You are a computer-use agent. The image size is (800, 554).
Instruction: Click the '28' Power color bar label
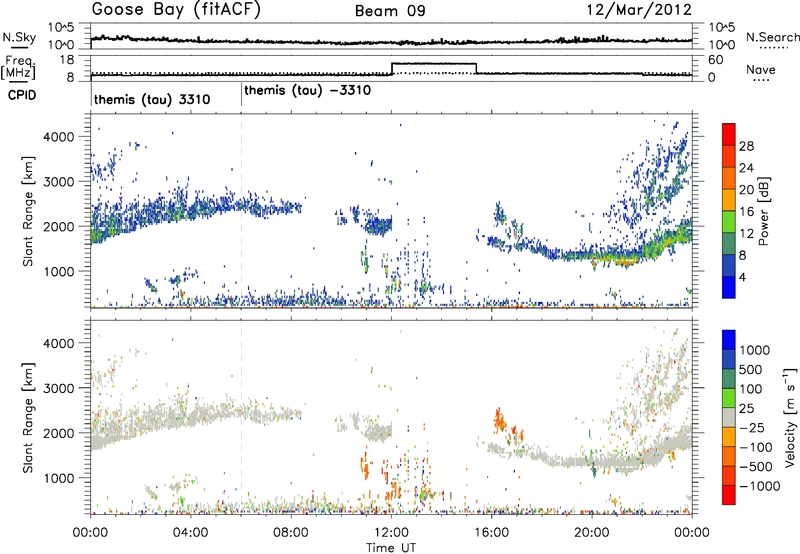[746, 146]
